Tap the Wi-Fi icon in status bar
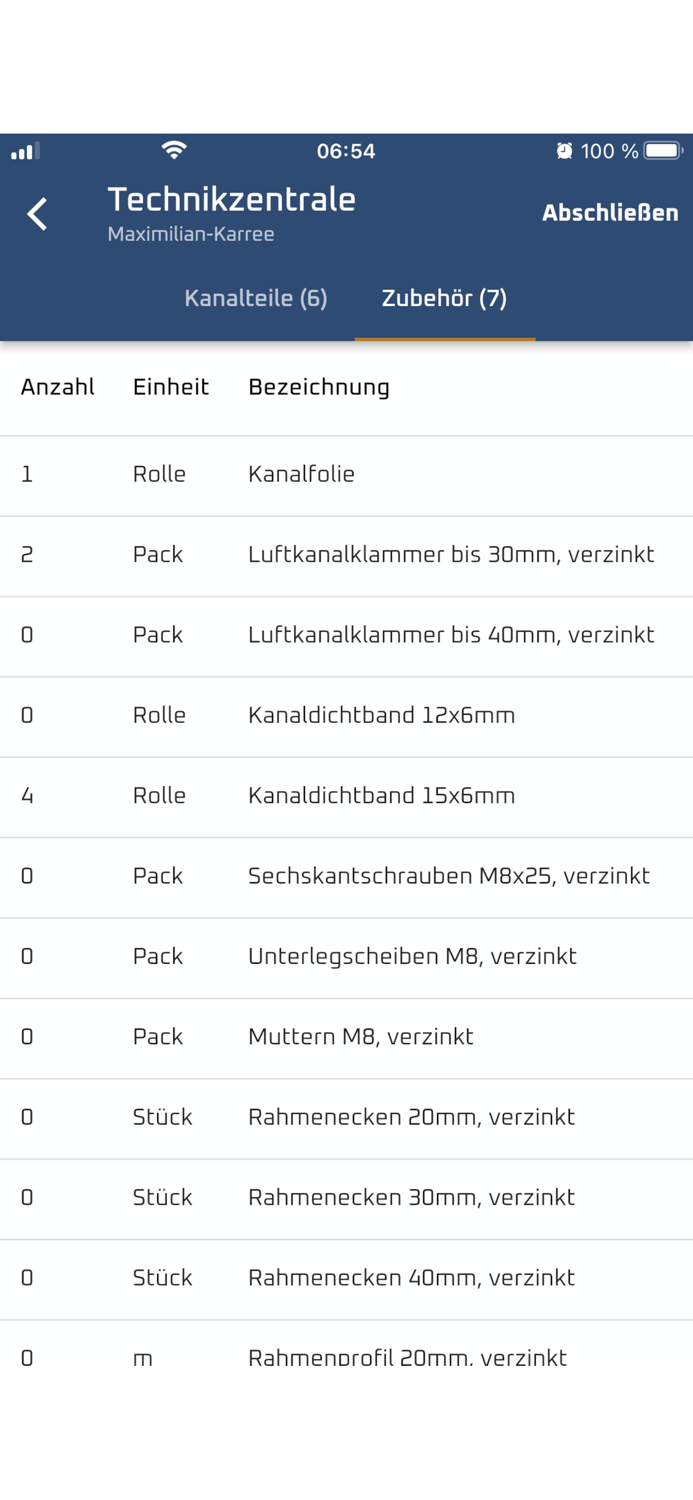The width and height of the screenshot is (693, 1500). click(176, 150)
